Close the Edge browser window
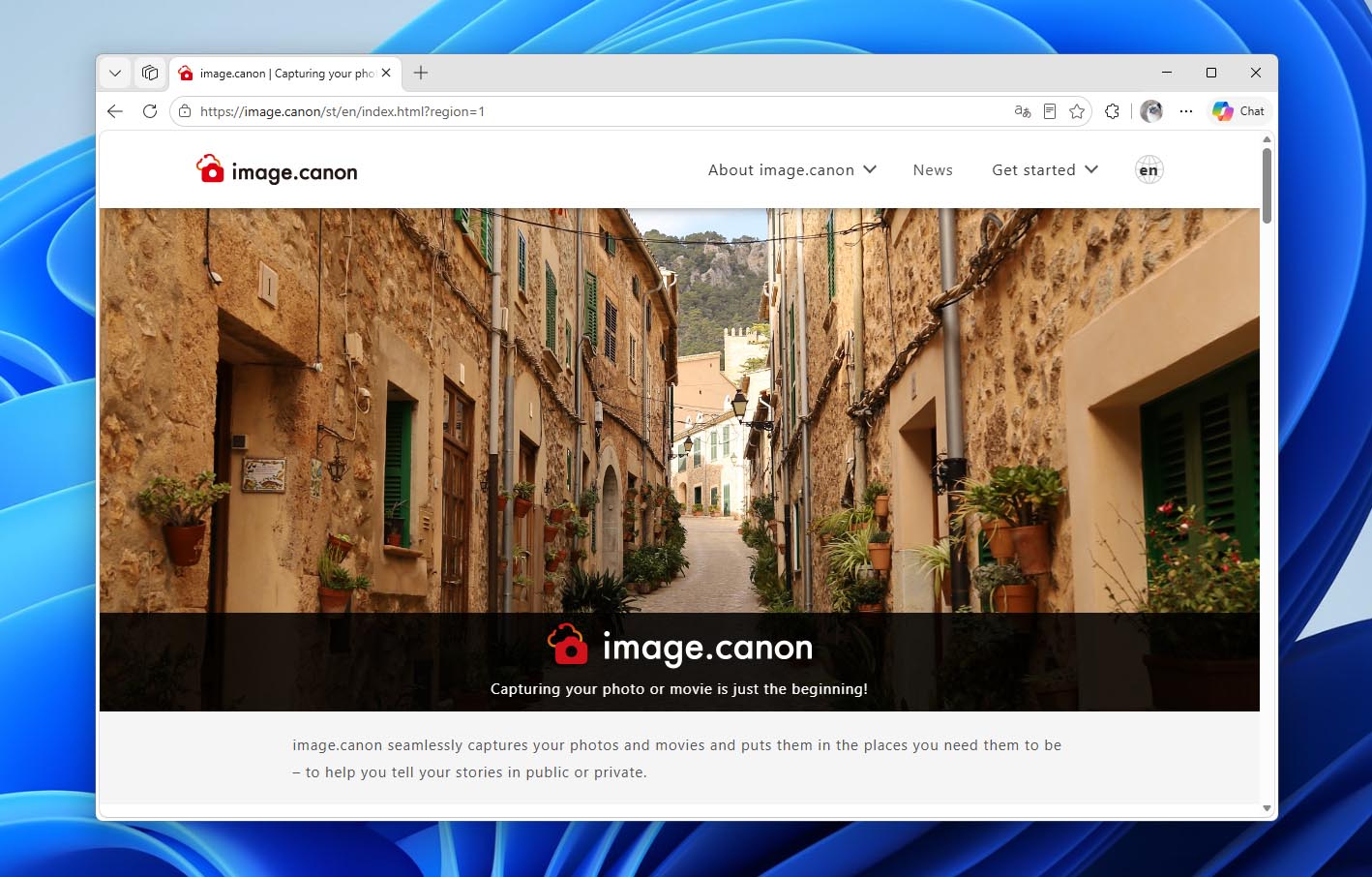This screenshot has height=877, width=1372. (x=1256, y=73)
